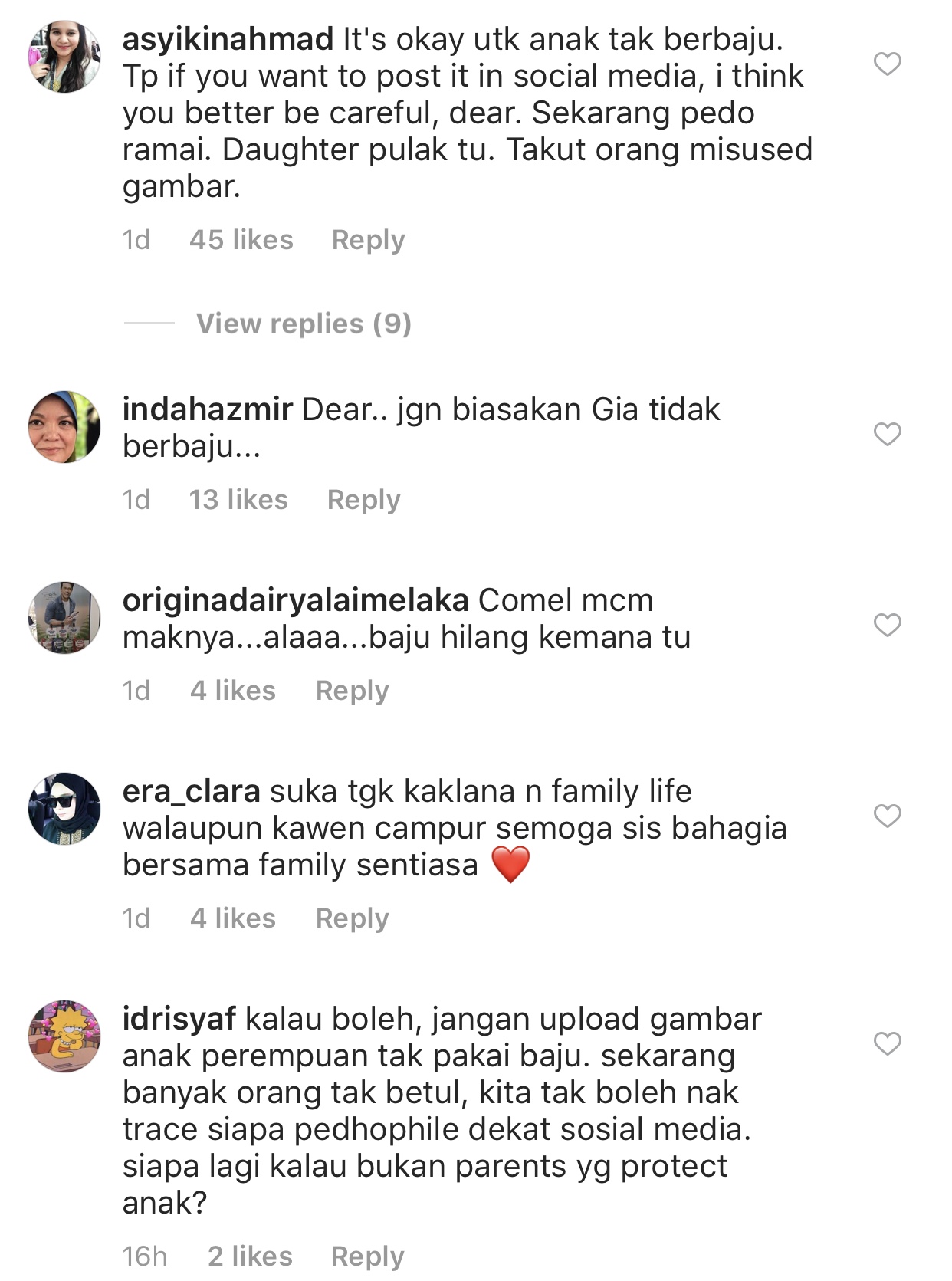Open era_clara's avatar with sunglasses
Screen dimensions: 952x1281
coord(64,809)
